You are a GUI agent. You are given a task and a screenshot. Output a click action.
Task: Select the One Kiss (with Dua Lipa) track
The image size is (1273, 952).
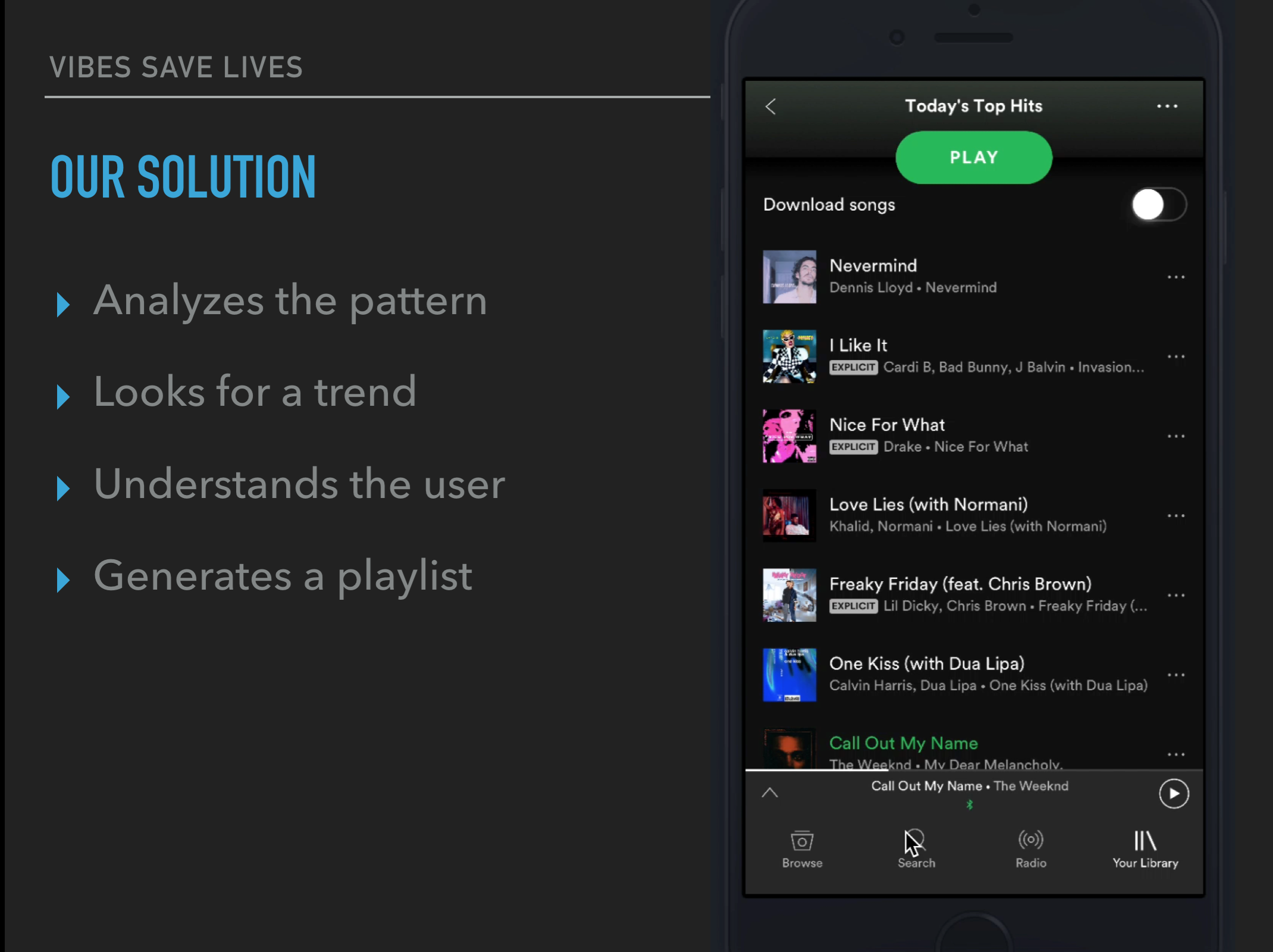click(x=926, y=664)
